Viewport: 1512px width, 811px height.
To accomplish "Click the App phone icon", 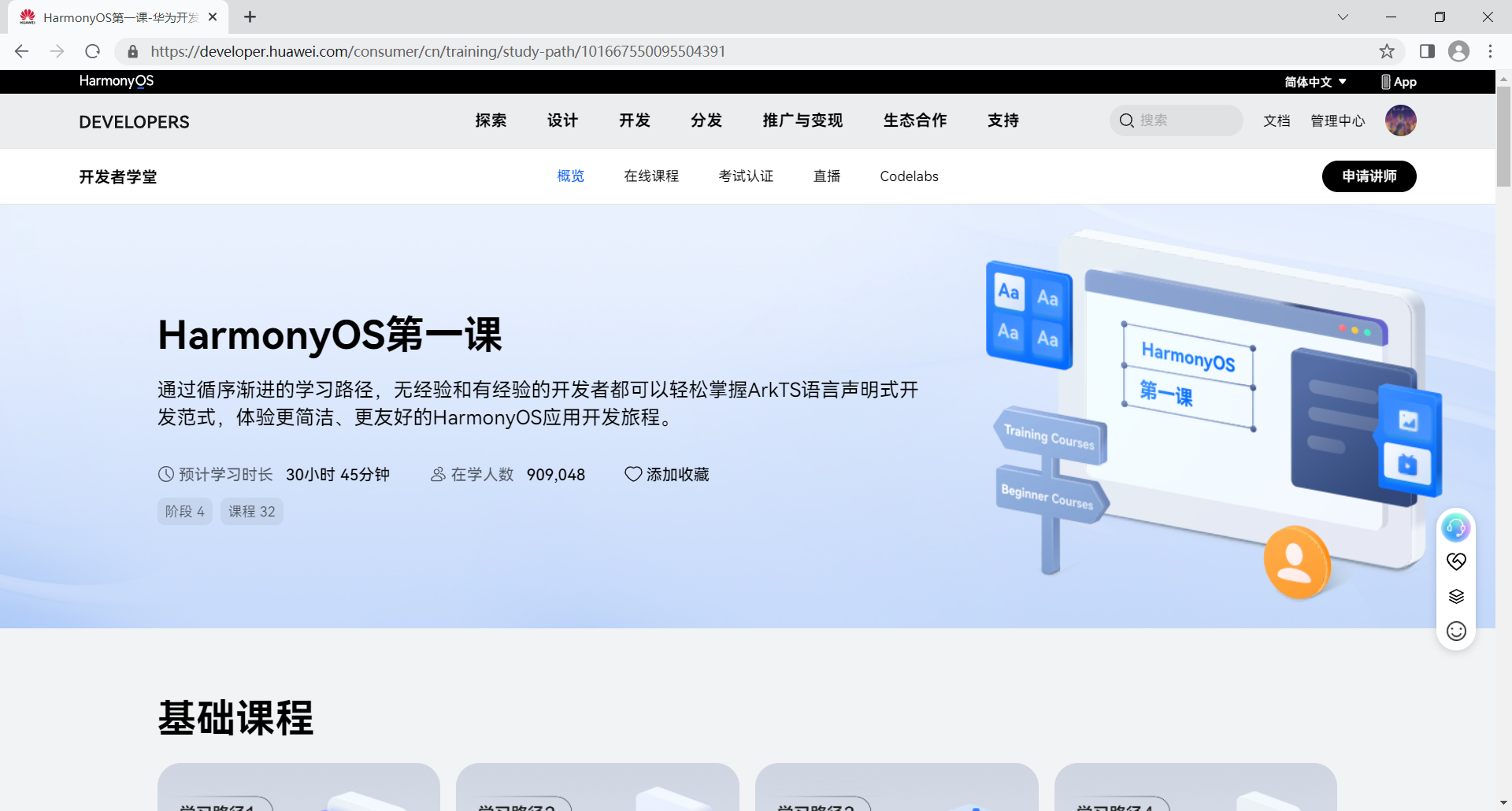I will point(1385,82).
